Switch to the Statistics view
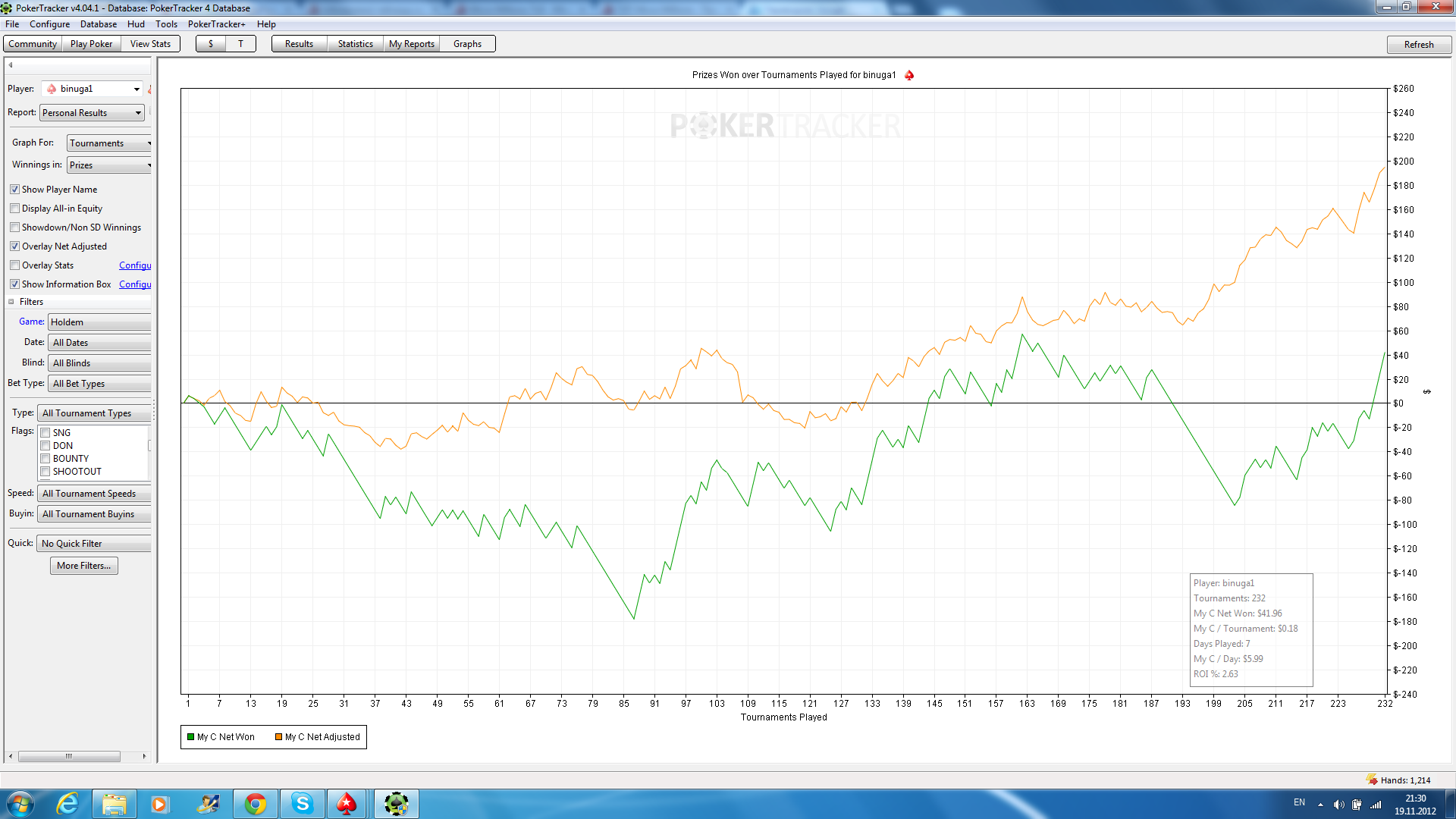This screenshot has width=1456, height=819. click(355, 44)
